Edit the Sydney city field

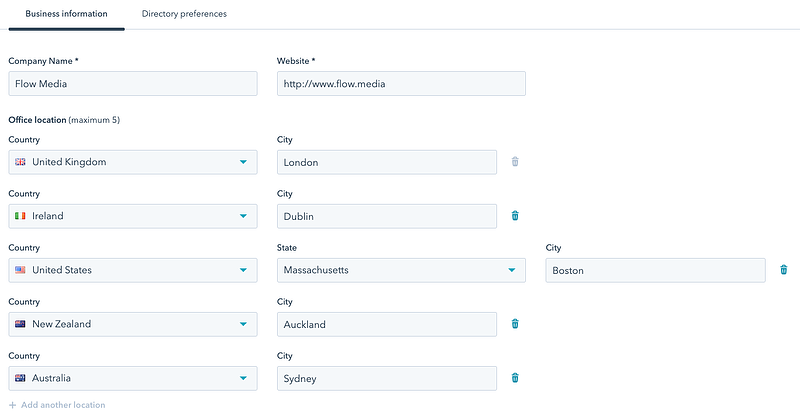click(x=387, y=379)
